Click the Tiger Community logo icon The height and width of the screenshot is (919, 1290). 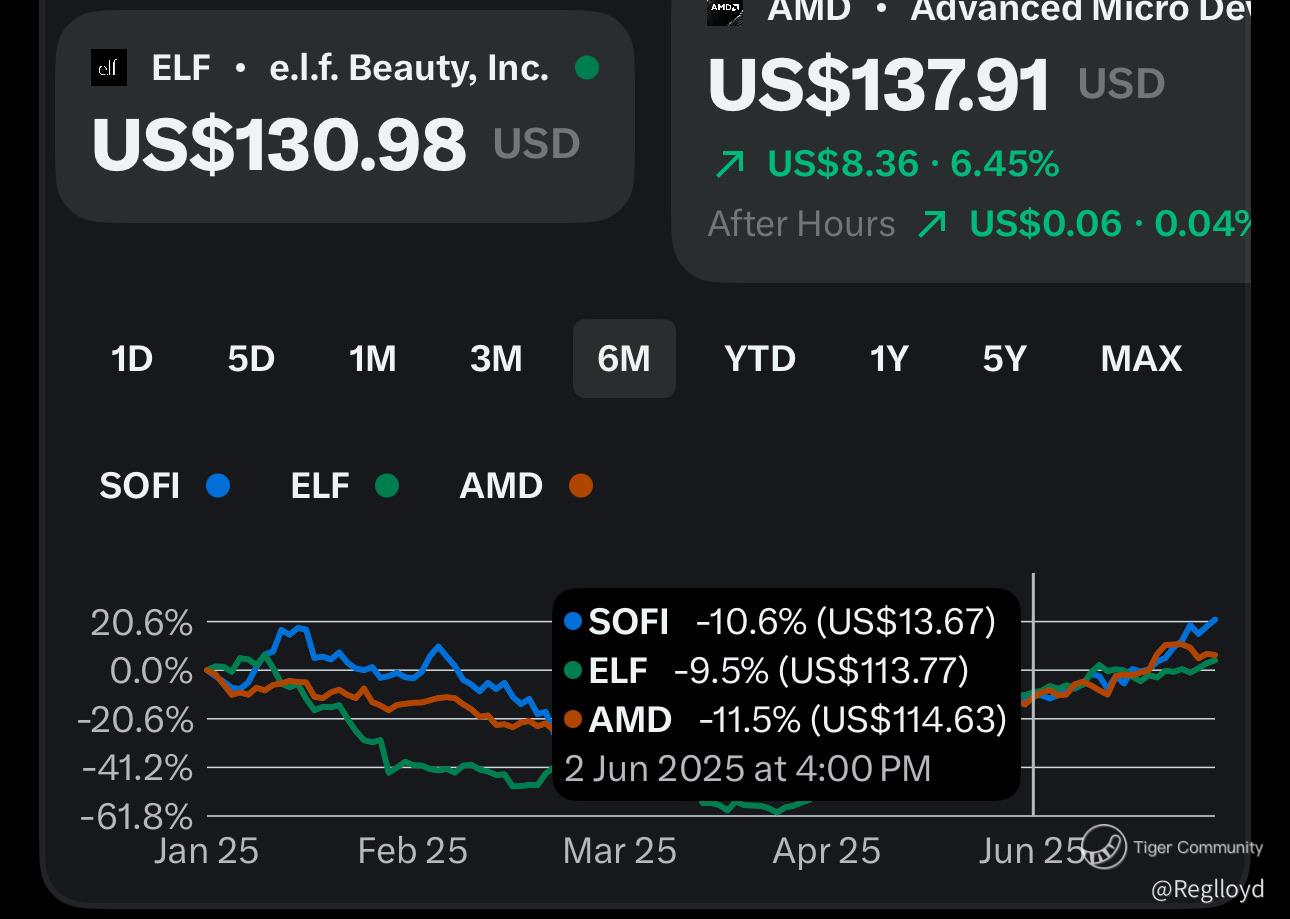(x=1104, y=847)
